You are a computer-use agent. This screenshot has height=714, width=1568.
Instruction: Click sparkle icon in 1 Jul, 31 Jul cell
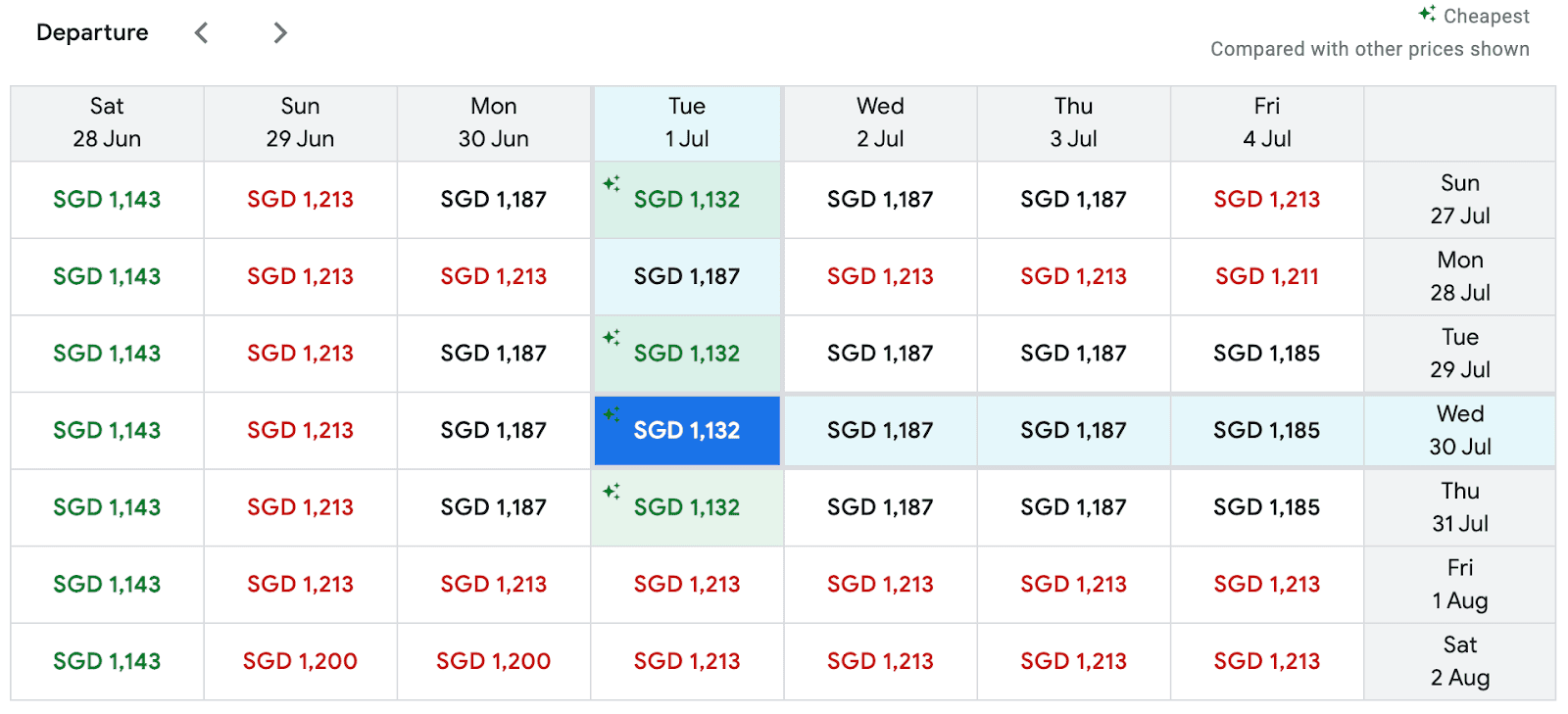click(612, 491)
